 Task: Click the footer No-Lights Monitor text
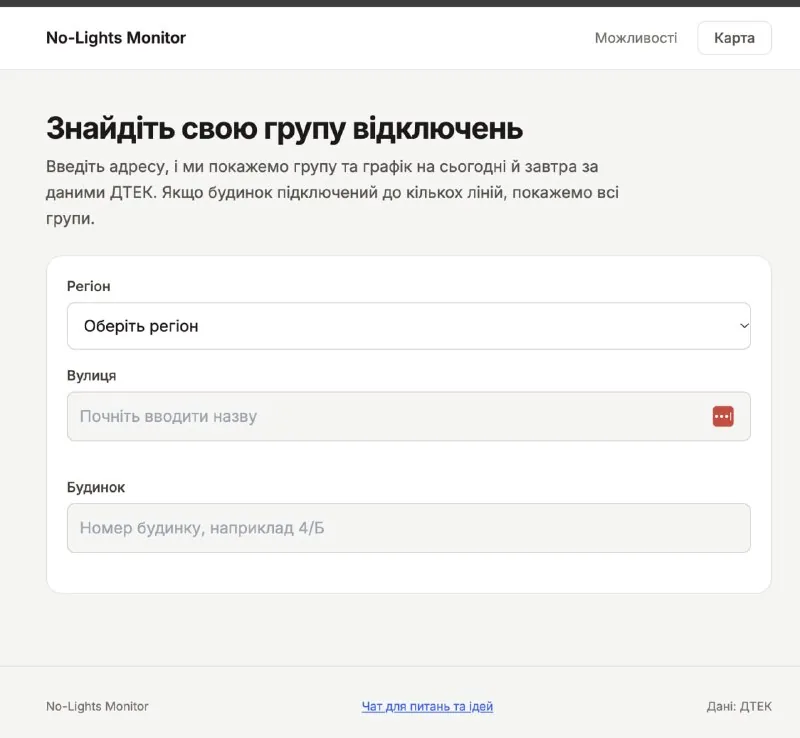[x=97, y=706]
